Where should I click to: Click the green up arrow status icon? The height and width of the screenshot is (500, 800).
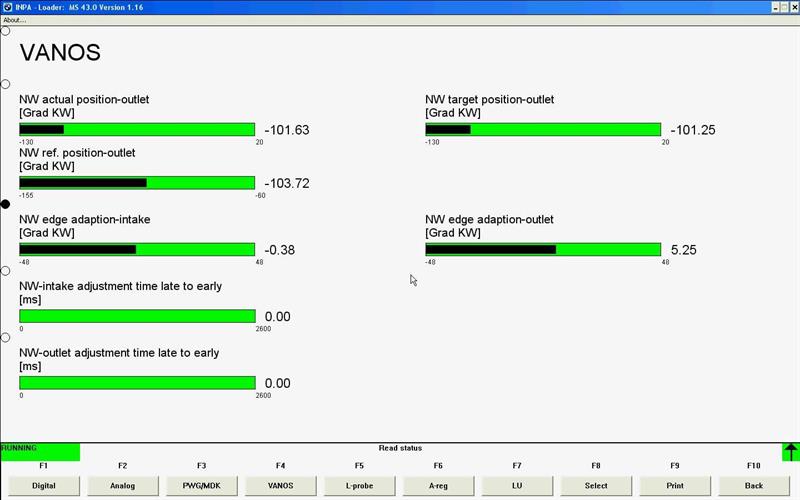coord(790,452)
